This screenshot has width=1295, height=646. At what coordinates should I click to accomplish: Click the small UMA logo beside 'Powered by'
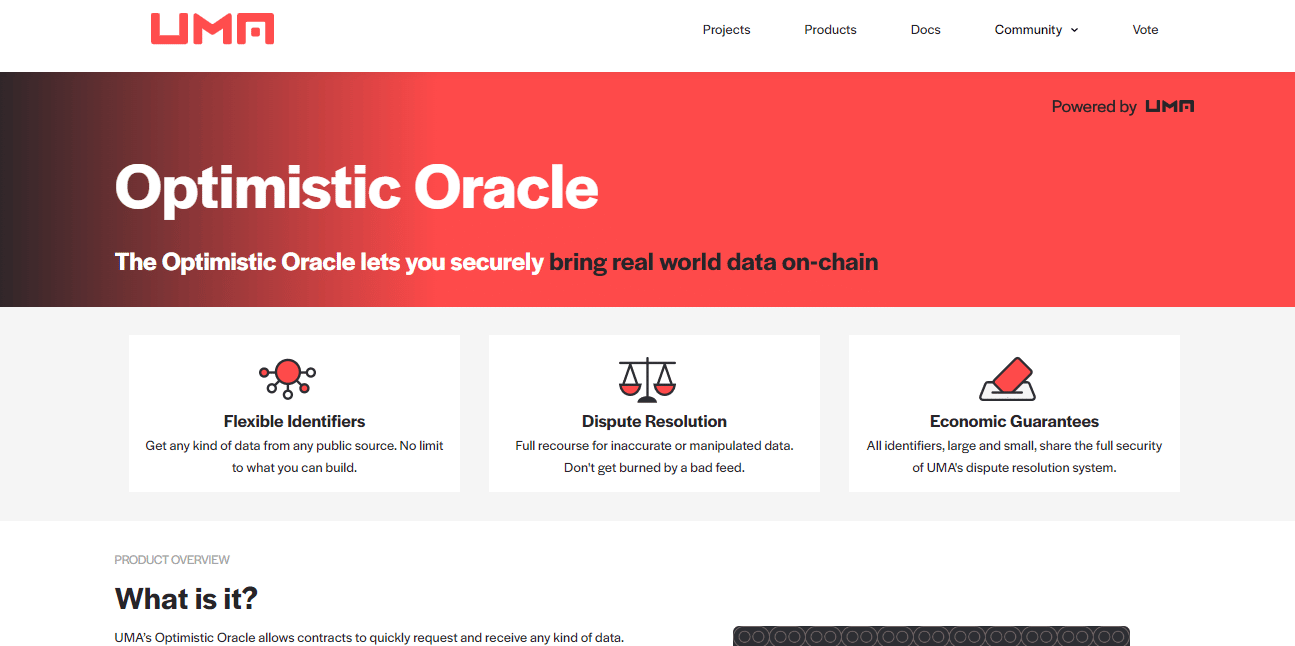(x=1169, y=106)
